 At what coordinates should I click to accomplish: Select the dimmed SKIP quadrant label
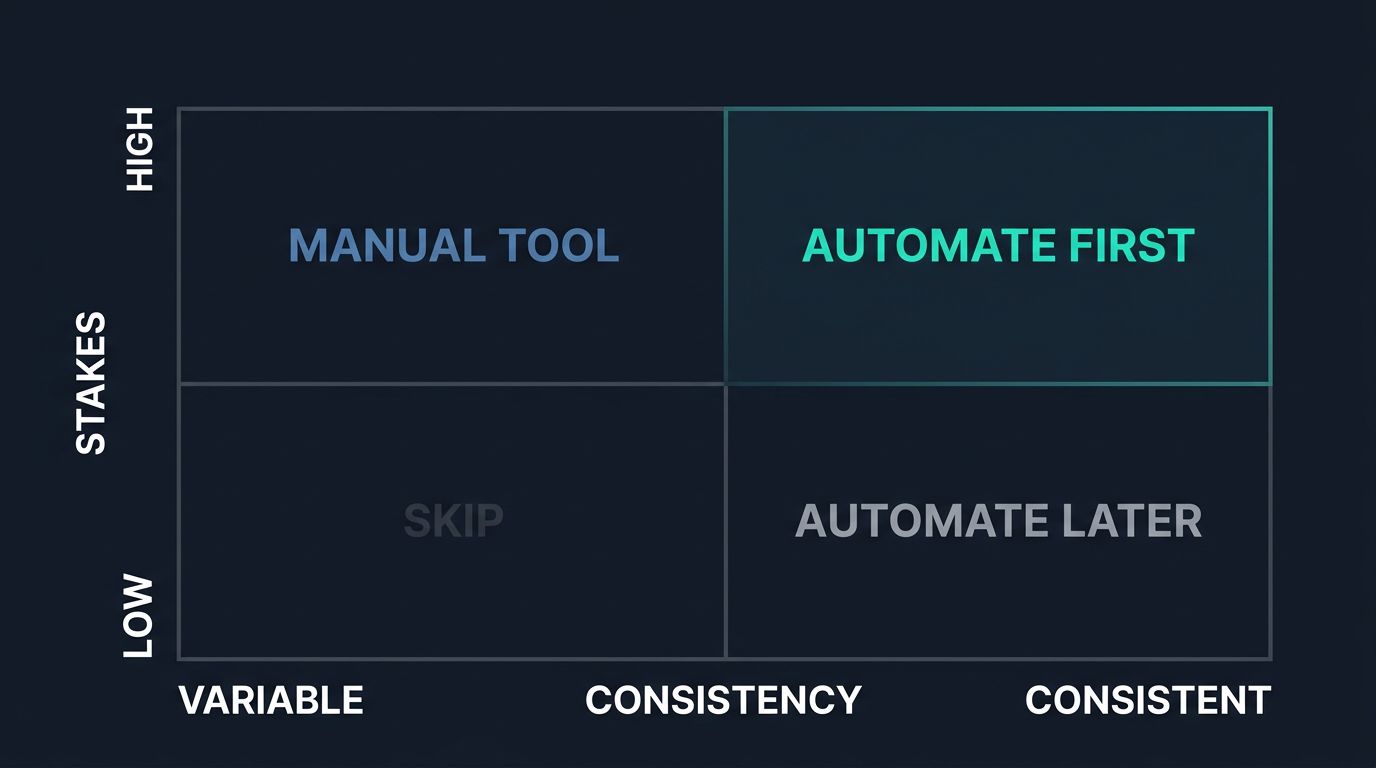pos(453,521)
